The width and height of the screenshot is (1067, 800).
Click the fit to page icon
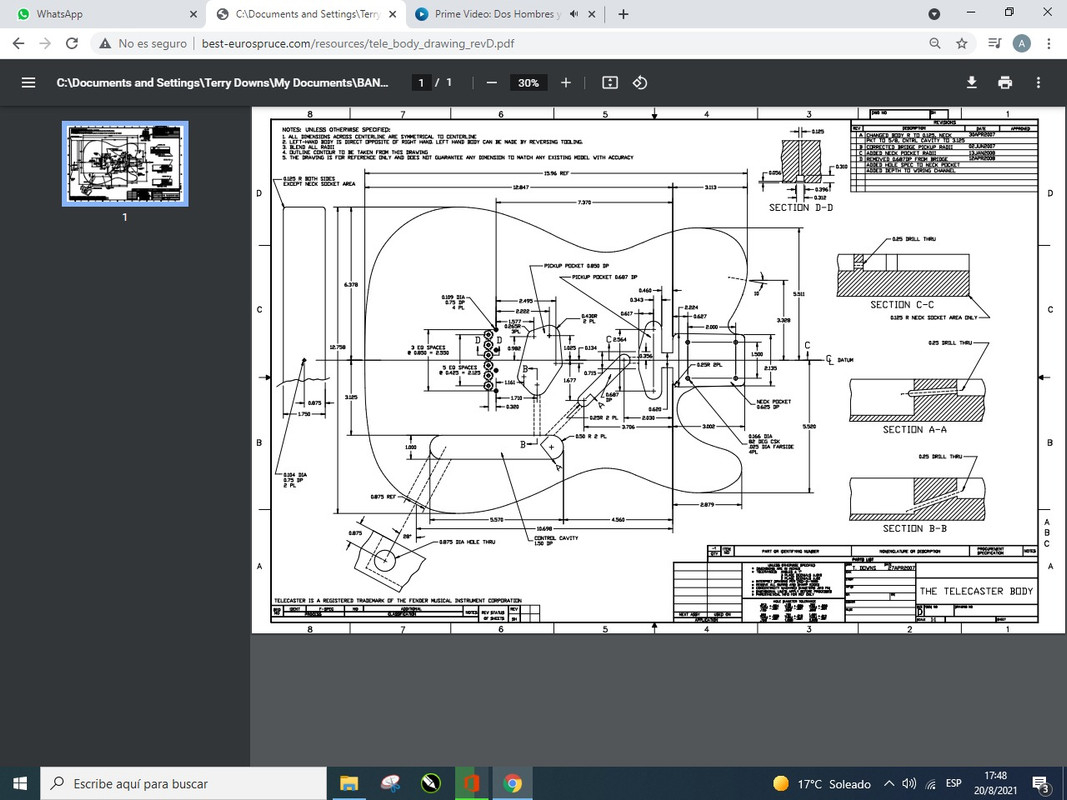(x=610, y=83)
